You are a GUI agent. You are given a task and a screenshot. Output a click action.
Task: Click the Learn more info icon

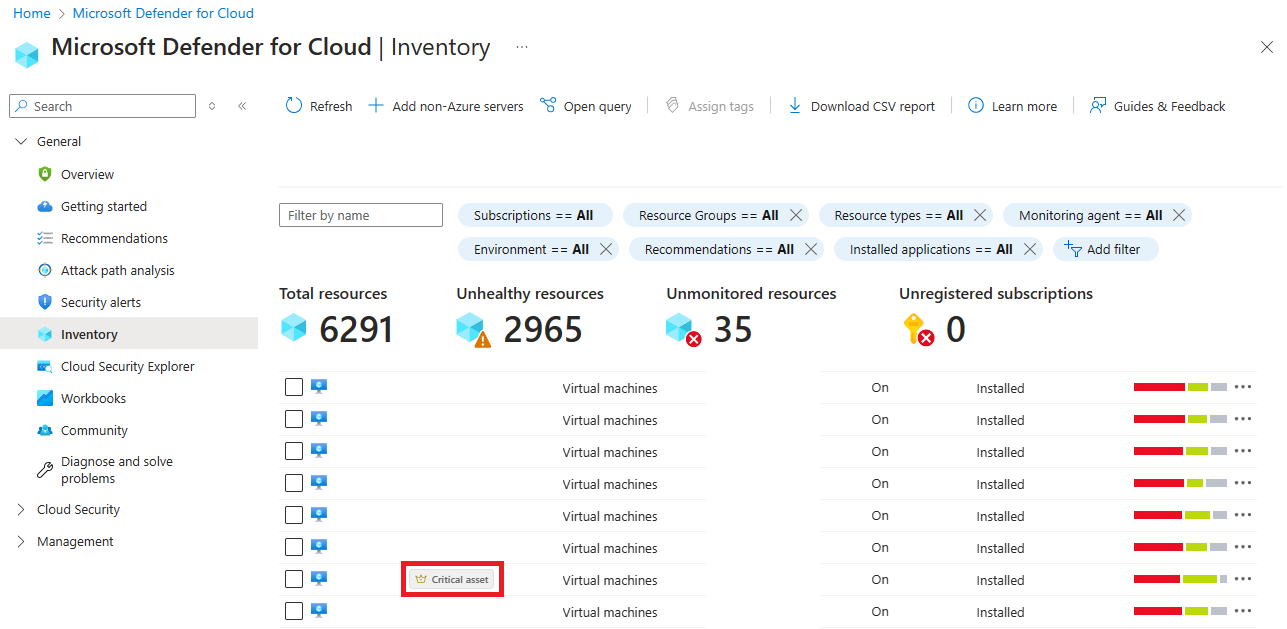976,106
